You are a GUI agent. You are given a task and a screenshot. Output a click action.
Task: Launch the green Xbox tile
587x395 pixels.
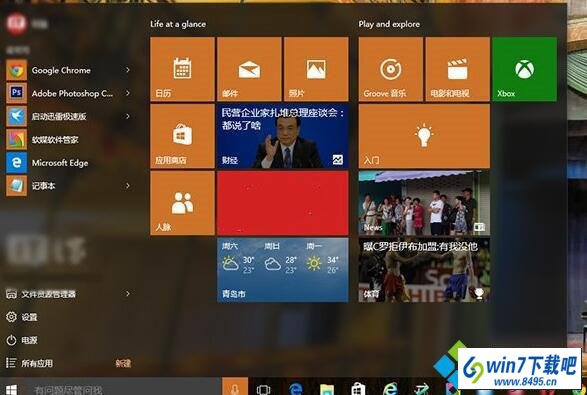pos(524,69)
